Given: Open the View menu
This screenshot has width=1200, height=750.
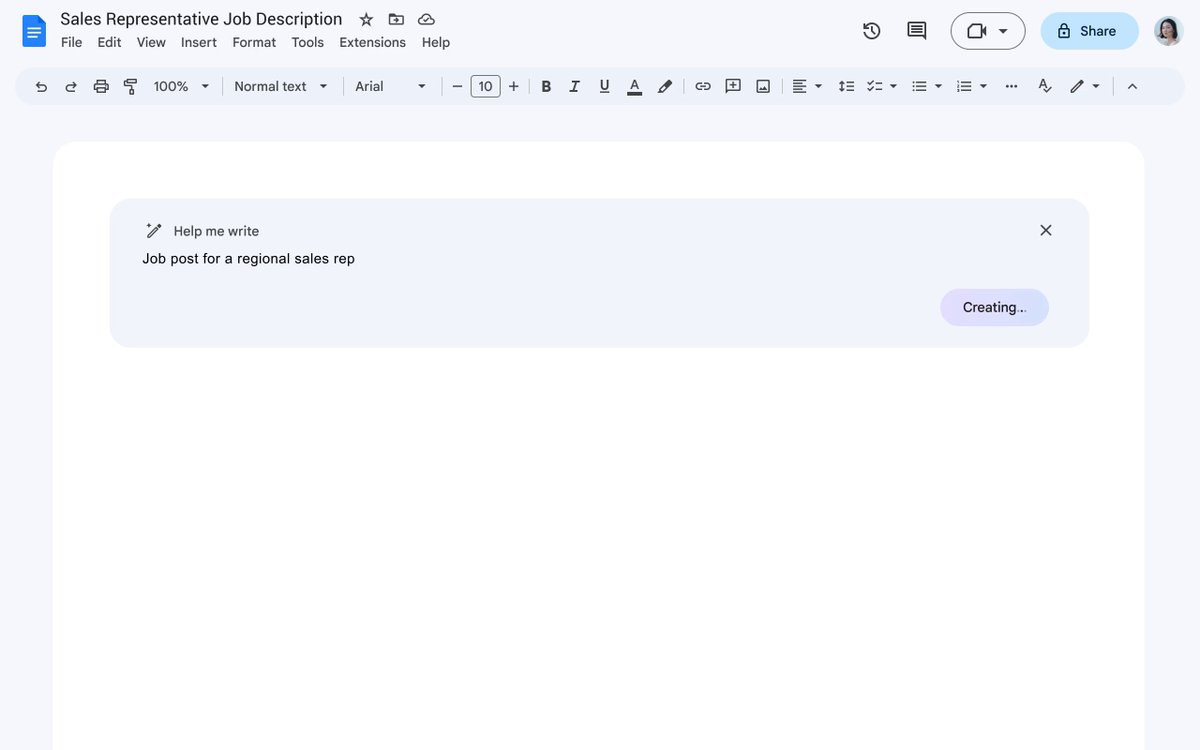Looking at the screenshot, I should click(151, 42).
